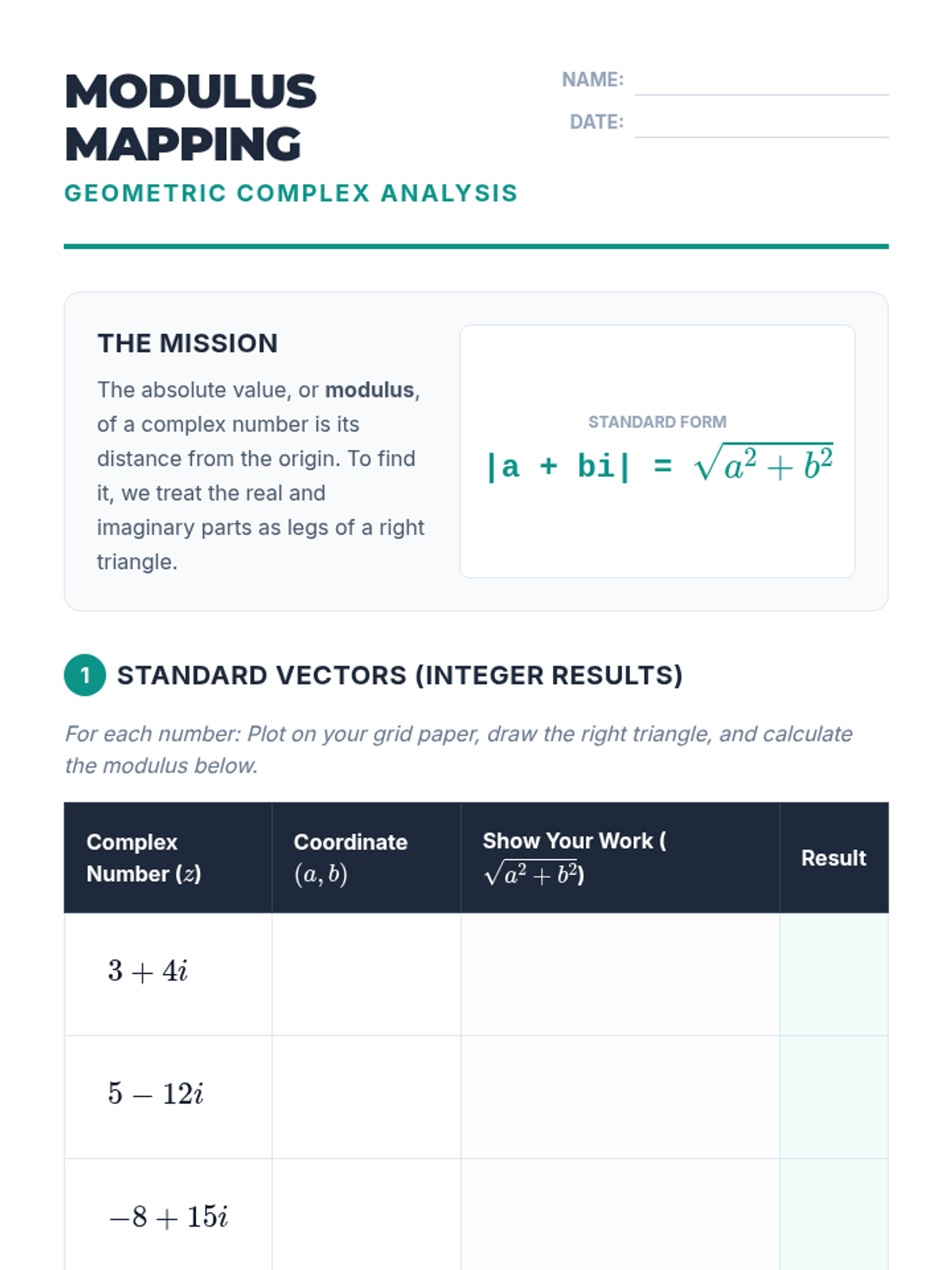Click the Show Your Work cell for 5 − 12i
This screenshot has height=1270, width=952.
tap(620, 1097)
